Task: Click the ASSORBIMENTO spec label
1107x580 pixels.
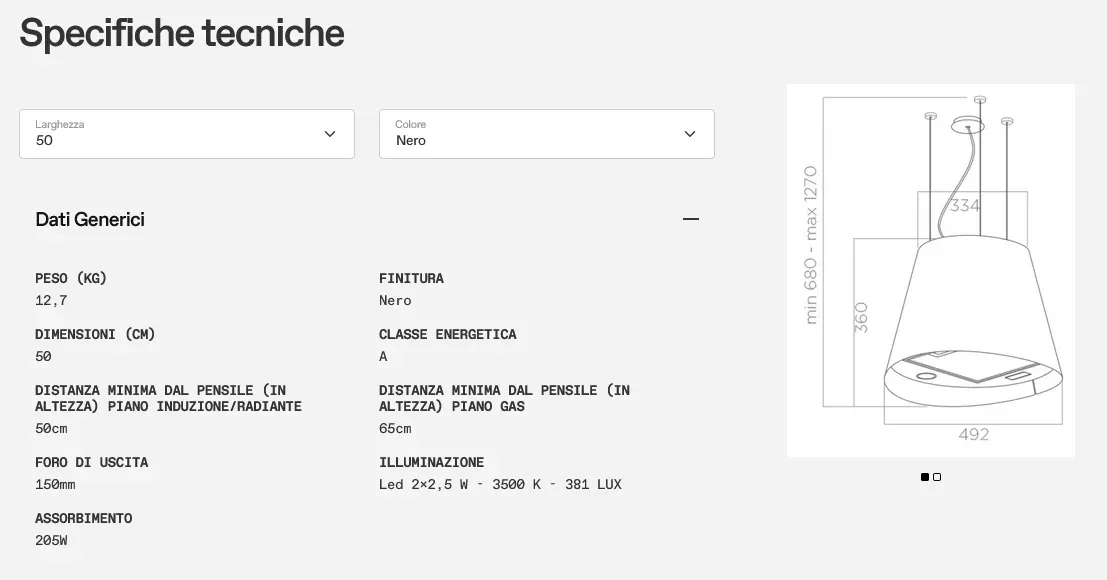Action: [x=83, y=518]
